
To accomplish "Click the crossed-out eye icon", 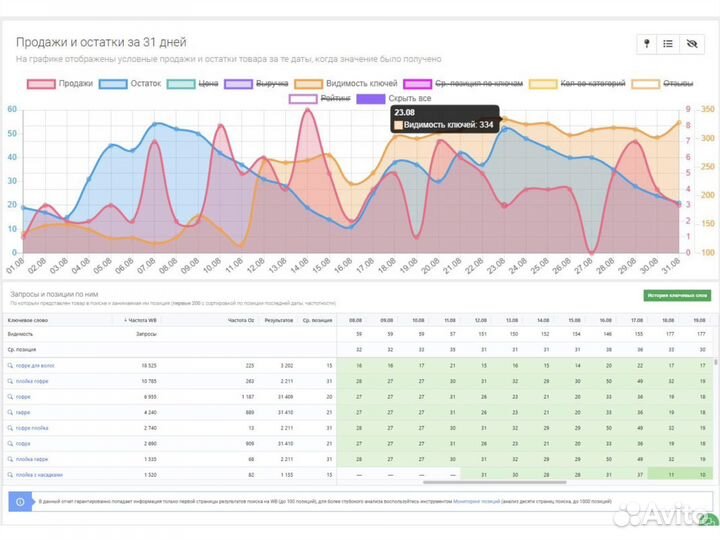I will coord(691,44).
